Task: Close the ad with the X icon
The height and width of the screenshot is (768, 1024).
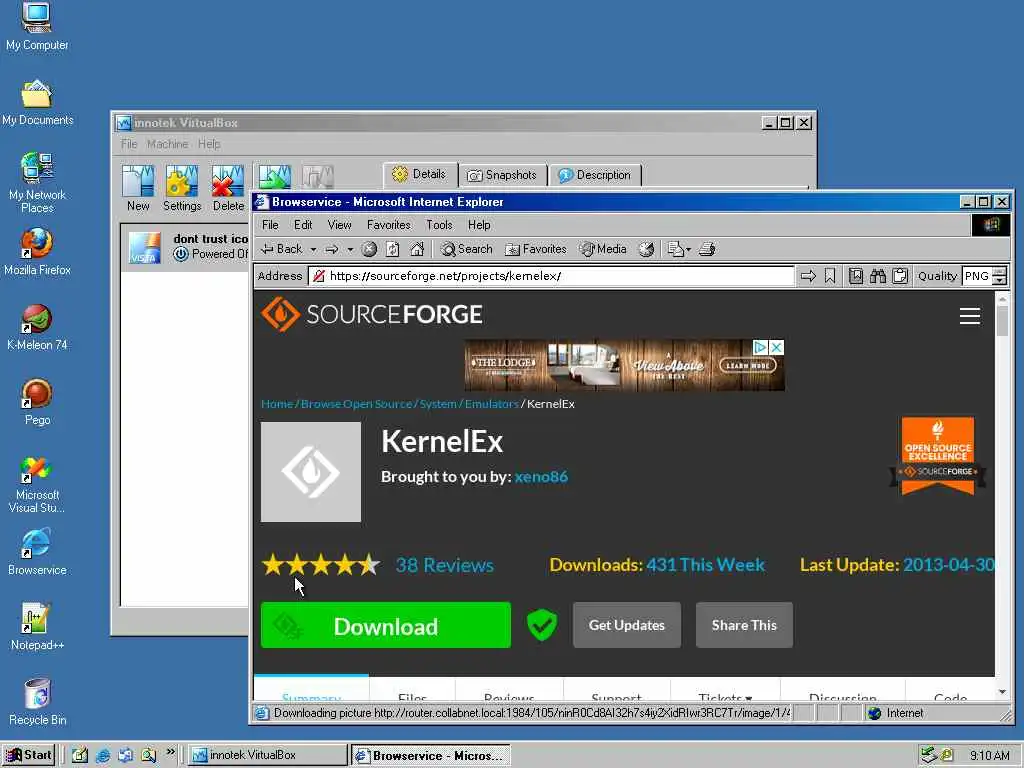Action: click(776, 347)
